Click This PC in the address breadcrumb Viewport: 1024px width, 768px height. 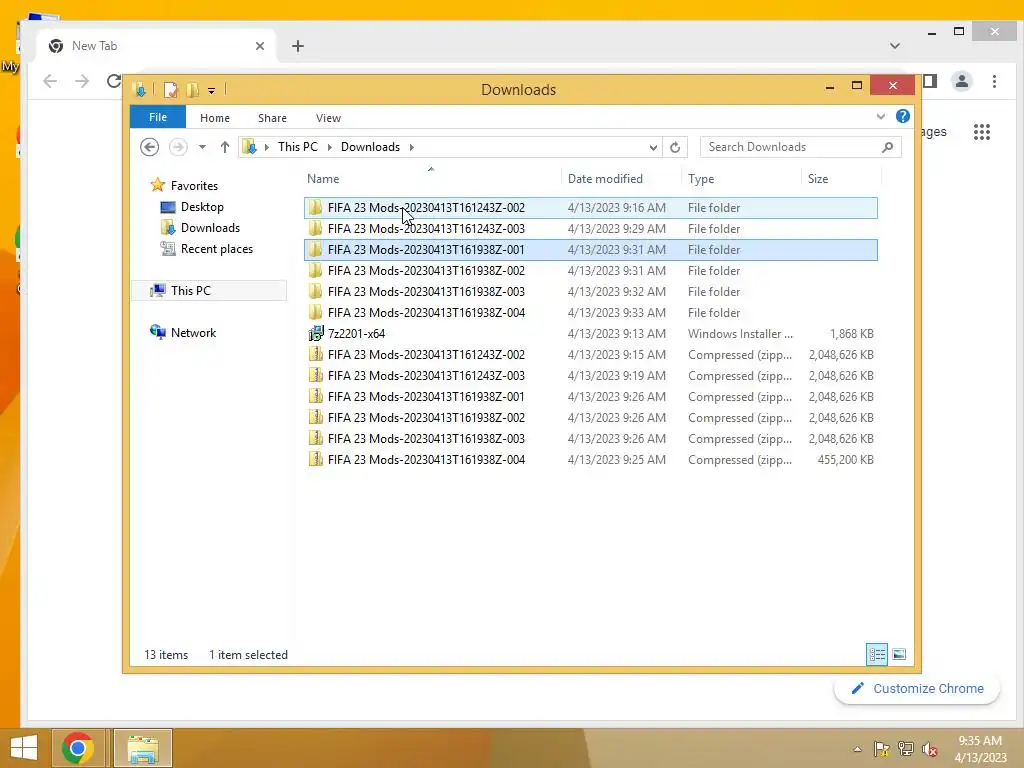pyautogui.click(x=298, y=147)
